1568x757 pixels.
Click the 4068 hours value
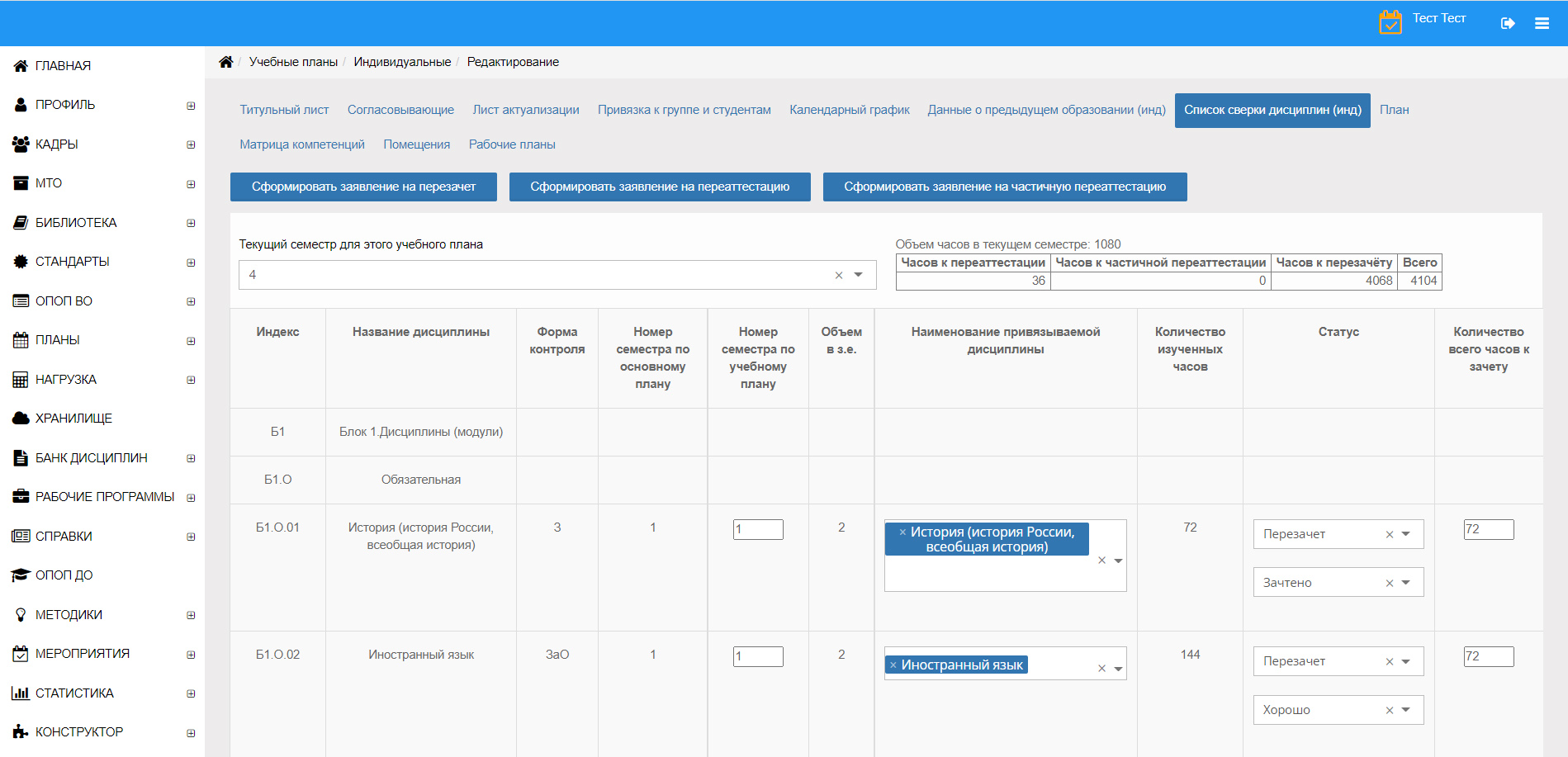point(1379,281)
